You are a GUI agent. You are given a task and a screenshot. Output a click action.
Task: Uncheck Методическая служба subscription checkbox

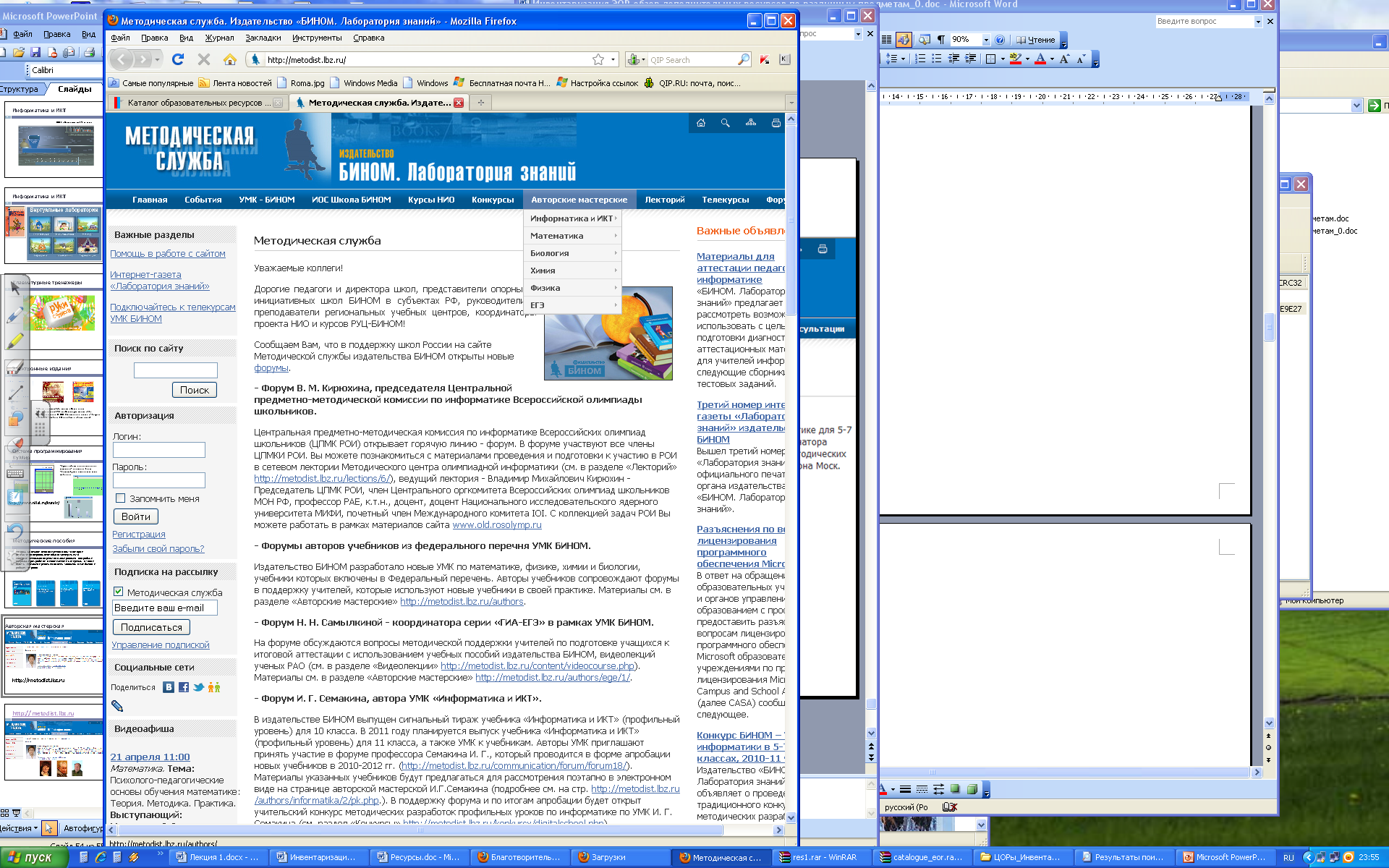[x=119, y=592]
